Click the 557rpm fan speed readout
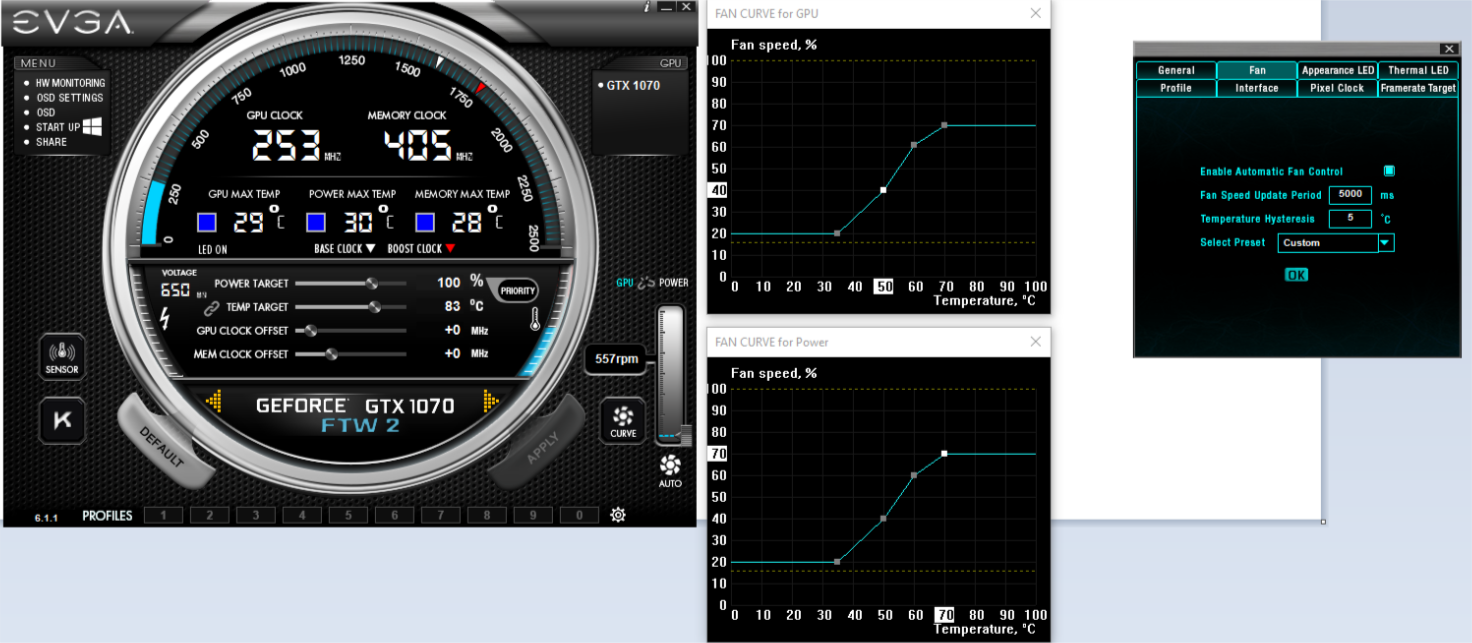The image size is (1472, 643). point(617,358)
